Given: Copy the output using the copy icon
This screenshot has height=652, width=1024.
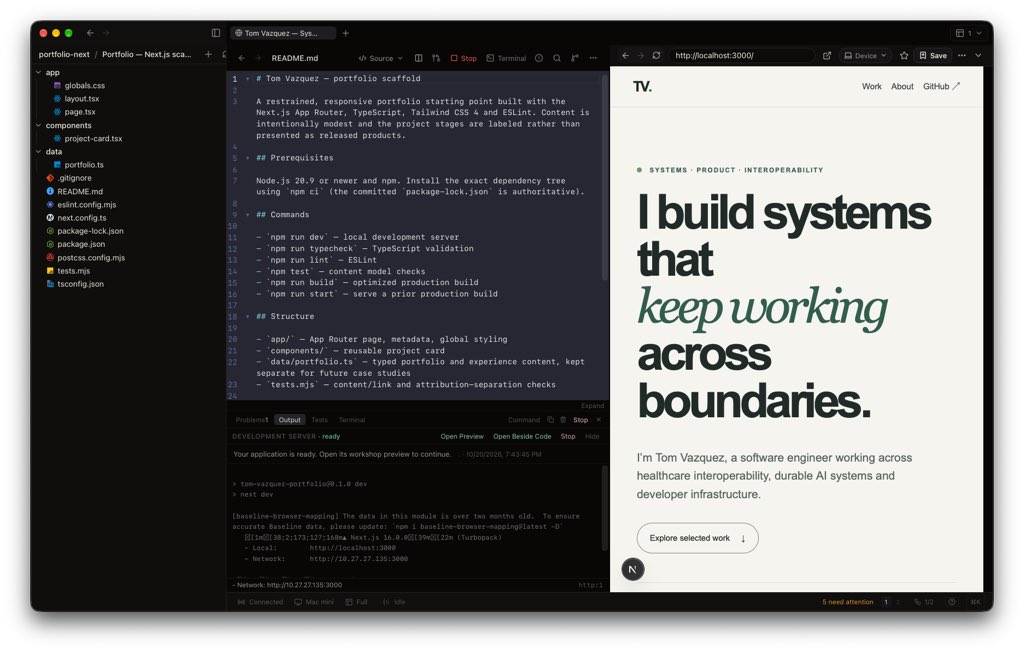Looking at the screenshot, I should click(550, 420).
